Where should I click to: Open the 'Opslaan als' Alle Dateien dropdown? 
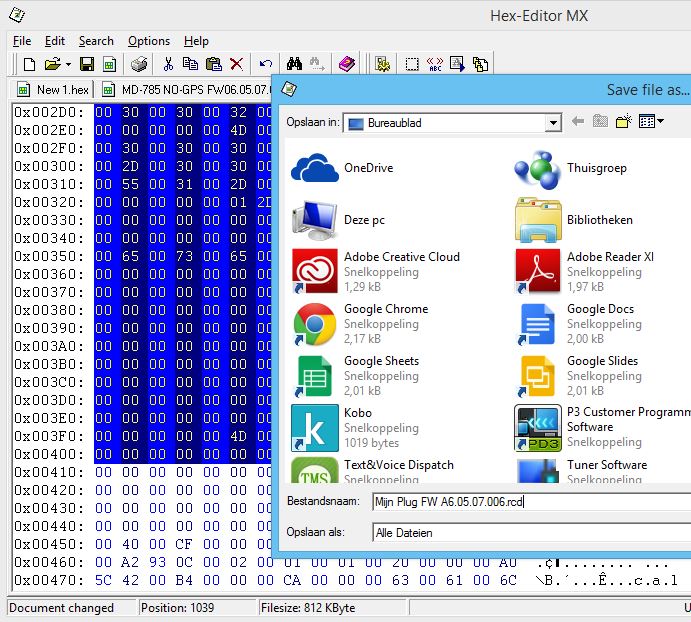pyautogui.click(x=531, y=533)
